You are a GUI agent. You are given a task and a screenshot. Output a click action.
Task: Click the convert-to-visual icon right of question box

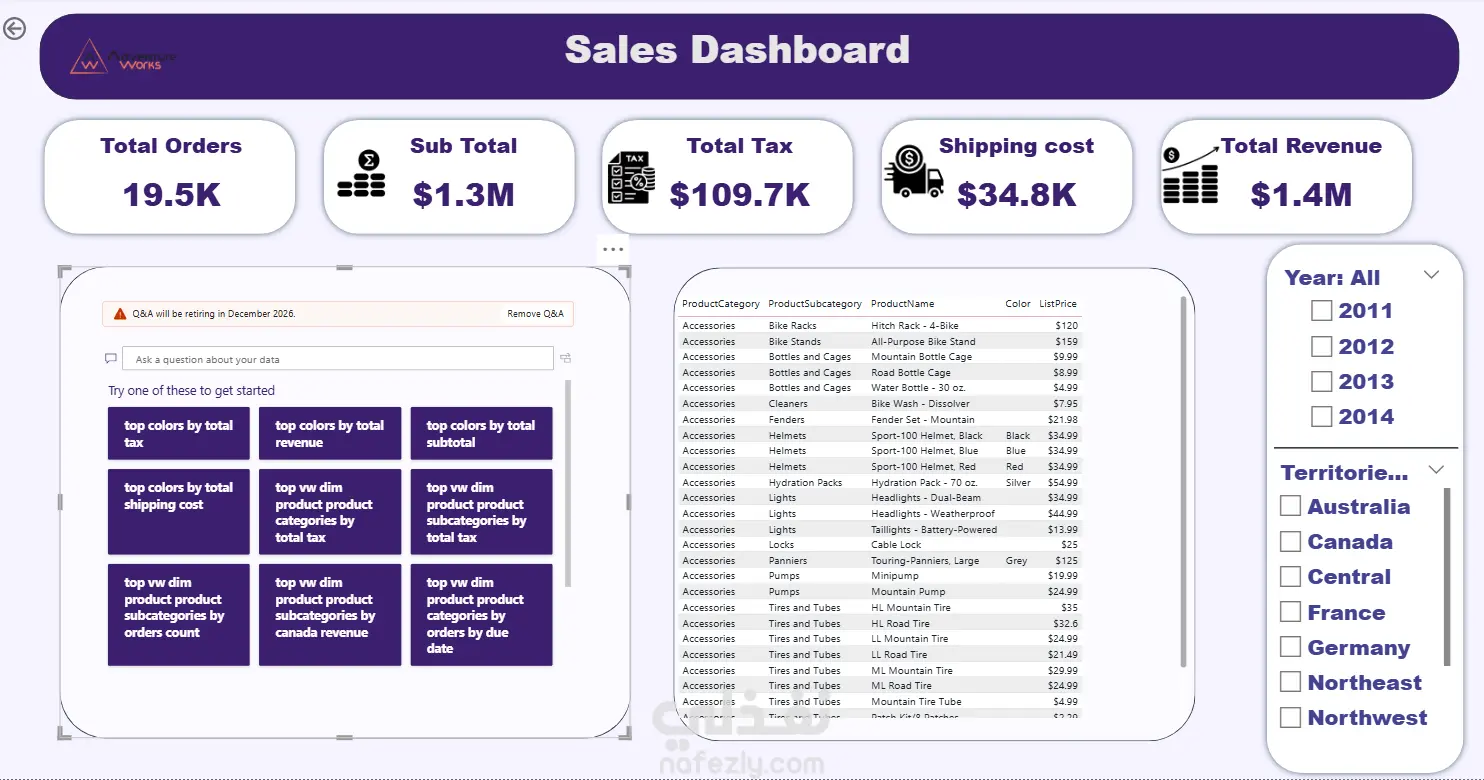click(566, 359)
